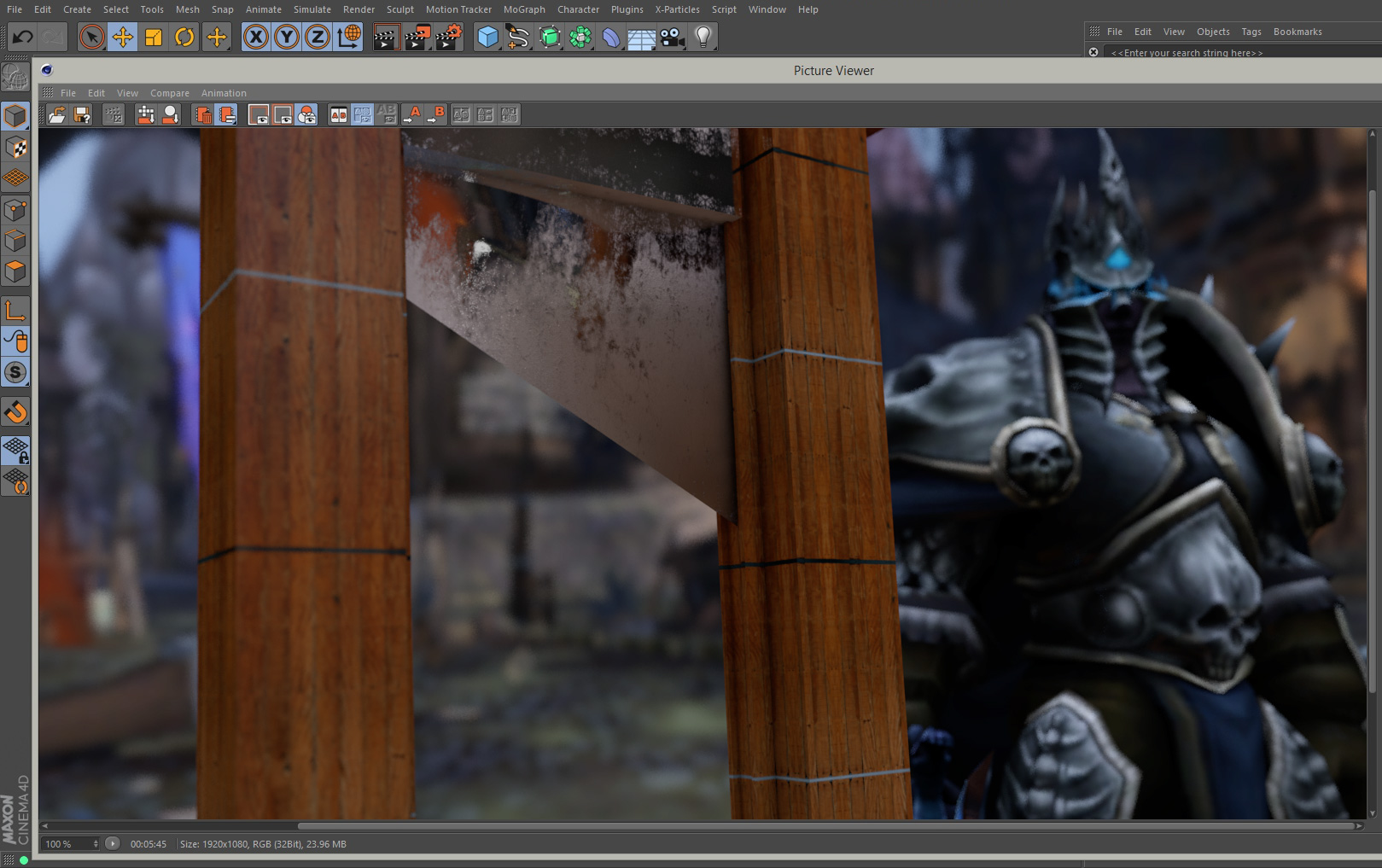This screenshot has height=868, width=1382.
Task: Open the MoGraph main menu
Action: pyautogui.click(x=524, y=9)
